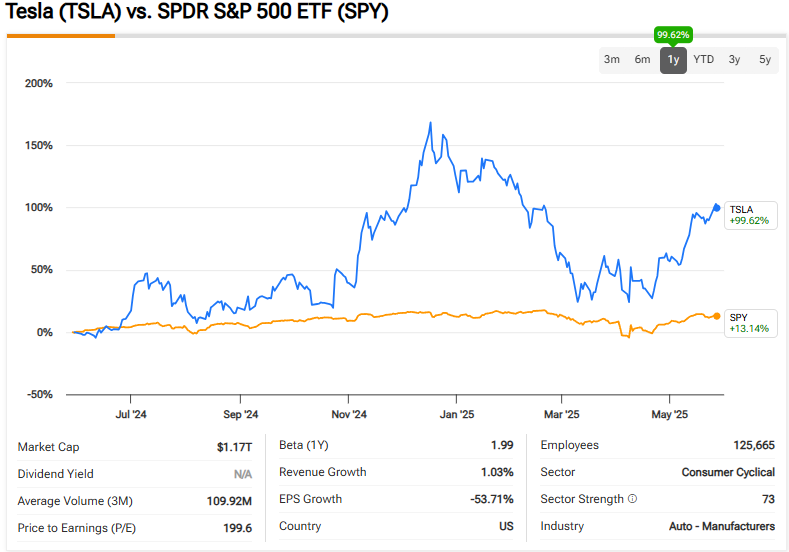Select the 1y time range tab
Image resolution: width=789 pixels, height=552 pixels.
pyautogui.click(x=673, y=60)
